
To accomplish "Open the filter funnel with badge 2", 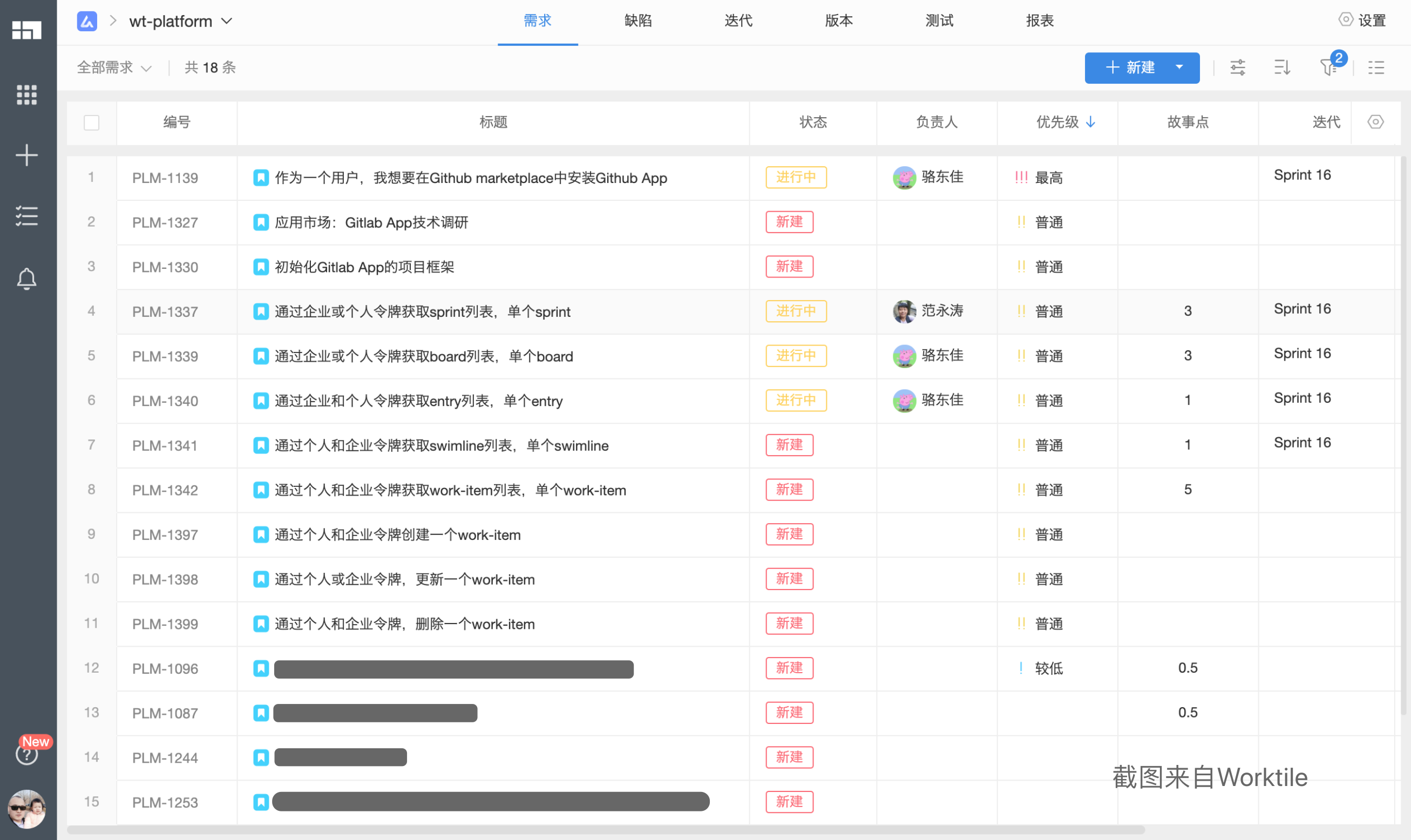I will point(1328,67).
